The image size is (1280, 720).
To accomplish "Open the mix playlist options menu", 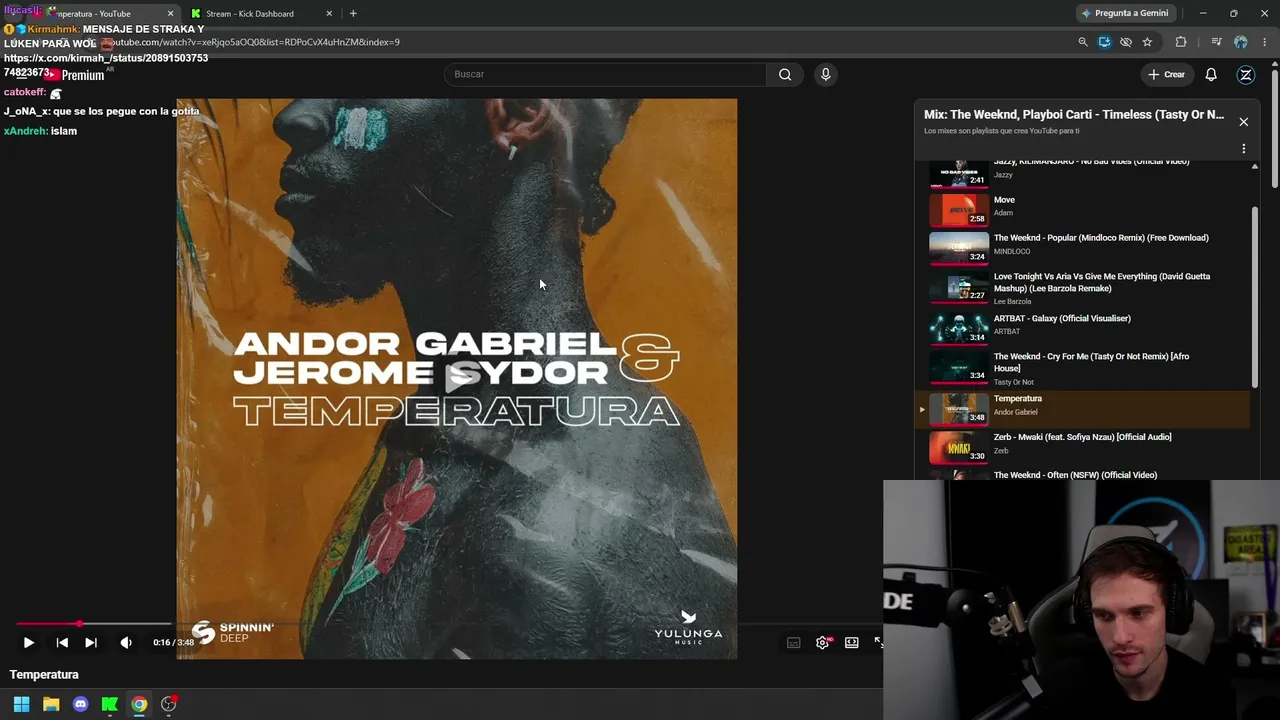I will click(x=1244, y=149).
